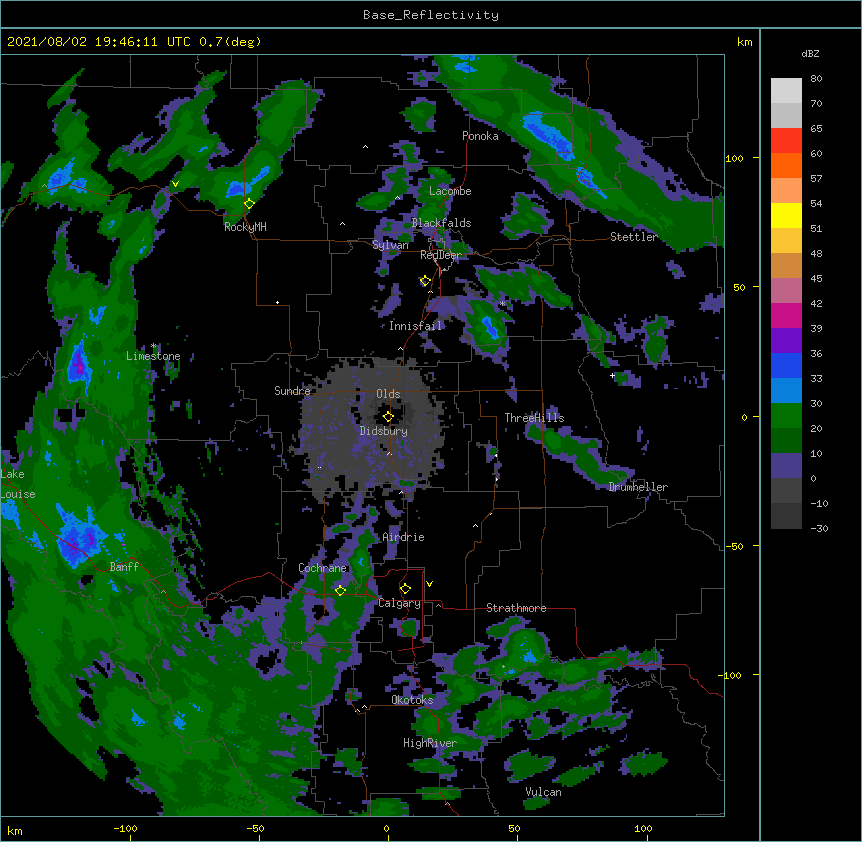Click the magenta swatch in the dBZ legend
Viewport: 862px width, 842px height.
click(786, 315)
